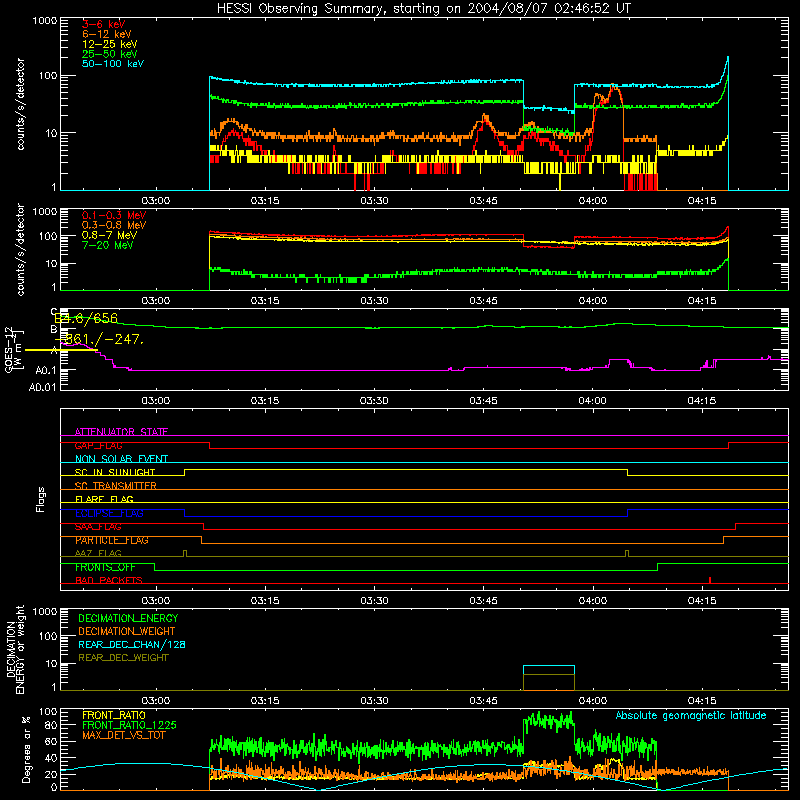This screenshot has height=800, width=800.
Task: Click the 03:30 tick under the MeV panel
Action: (x=374, y=301)
